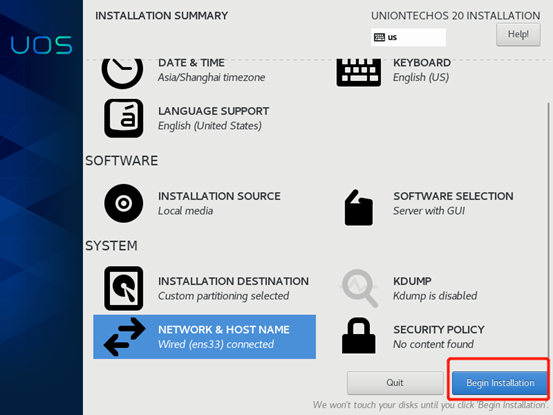Screen dimensions: 553x415
Task: Open the Language Support icon
Action: click(124, 118)
